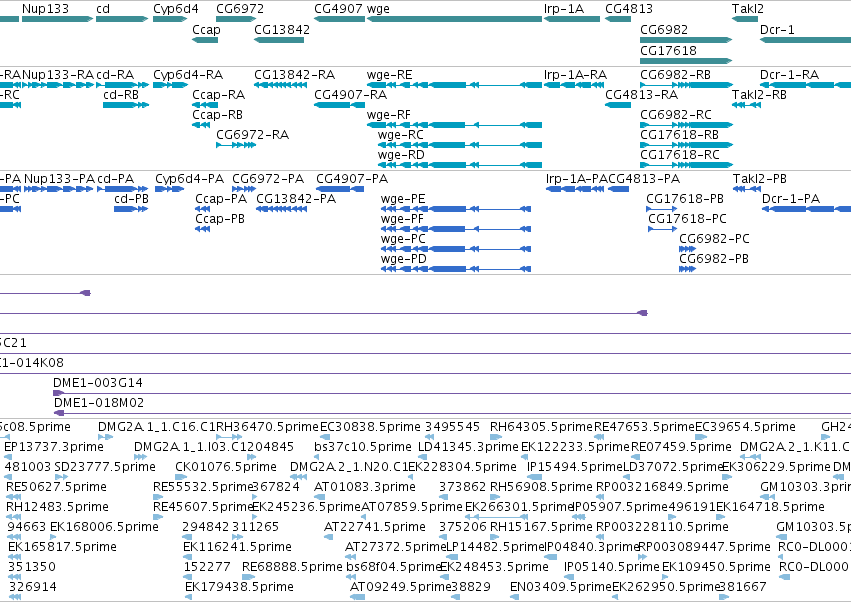Click the CG4907-PA protein feature
Viewport: 851px width, 602px height.
(340, 189)
